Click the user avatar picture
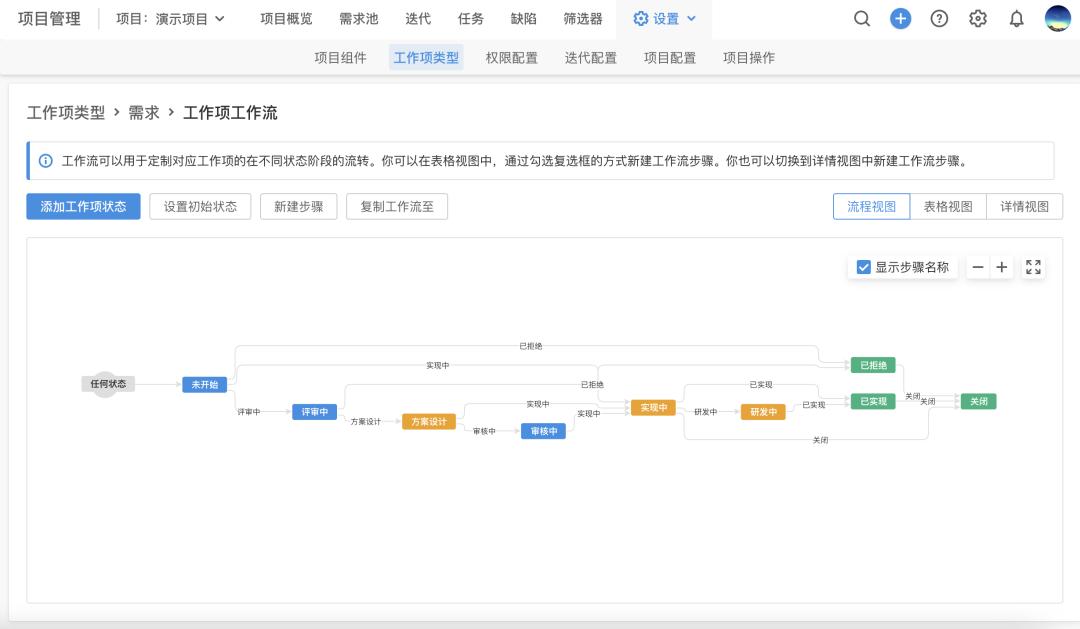Screen dimensions: 1080x629 click(1057, 19)
